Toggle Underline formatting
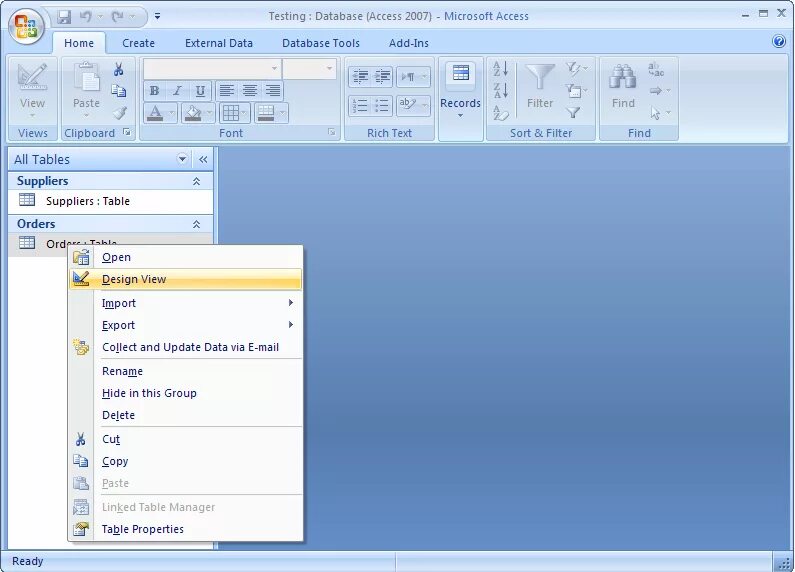795x572 pixels. click(x=200, y=91)
